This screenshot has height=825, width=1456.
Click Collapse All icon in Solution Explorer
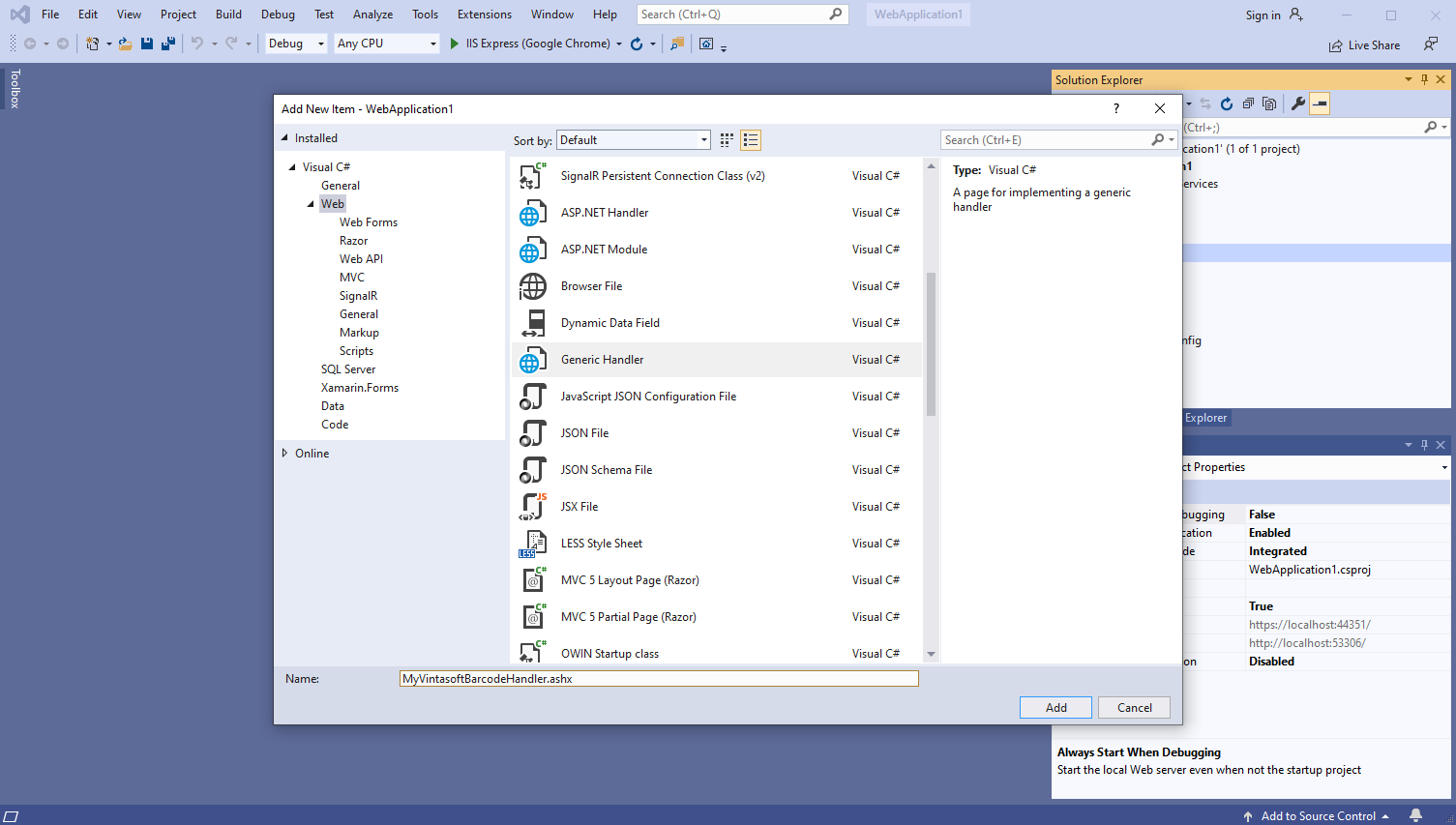[1248, 103]
